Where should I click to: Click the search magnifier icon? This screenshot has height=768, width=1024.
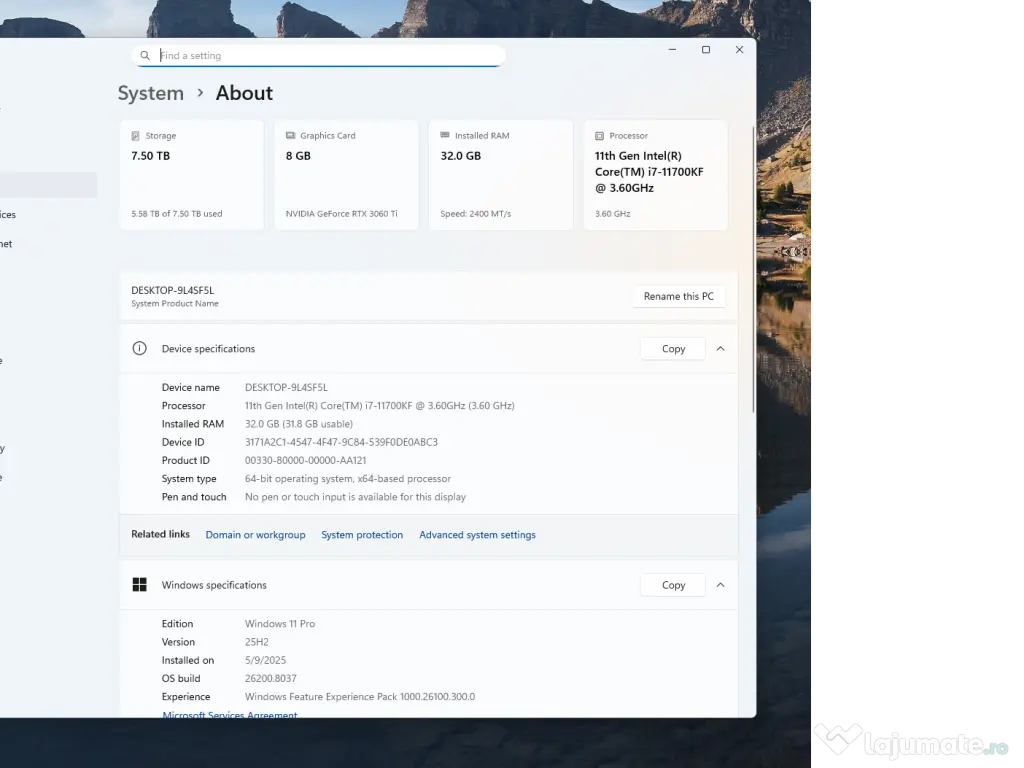coord(145,56)
